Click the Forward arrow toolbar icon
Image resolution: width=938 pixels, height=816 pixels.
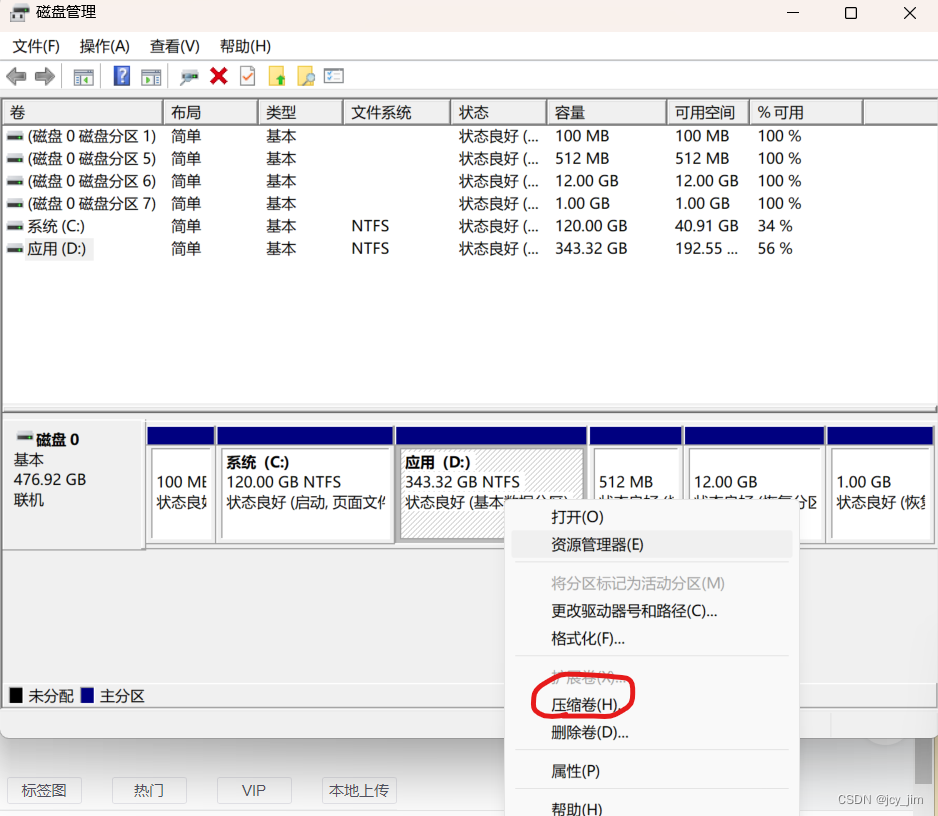tap(45, 77)
